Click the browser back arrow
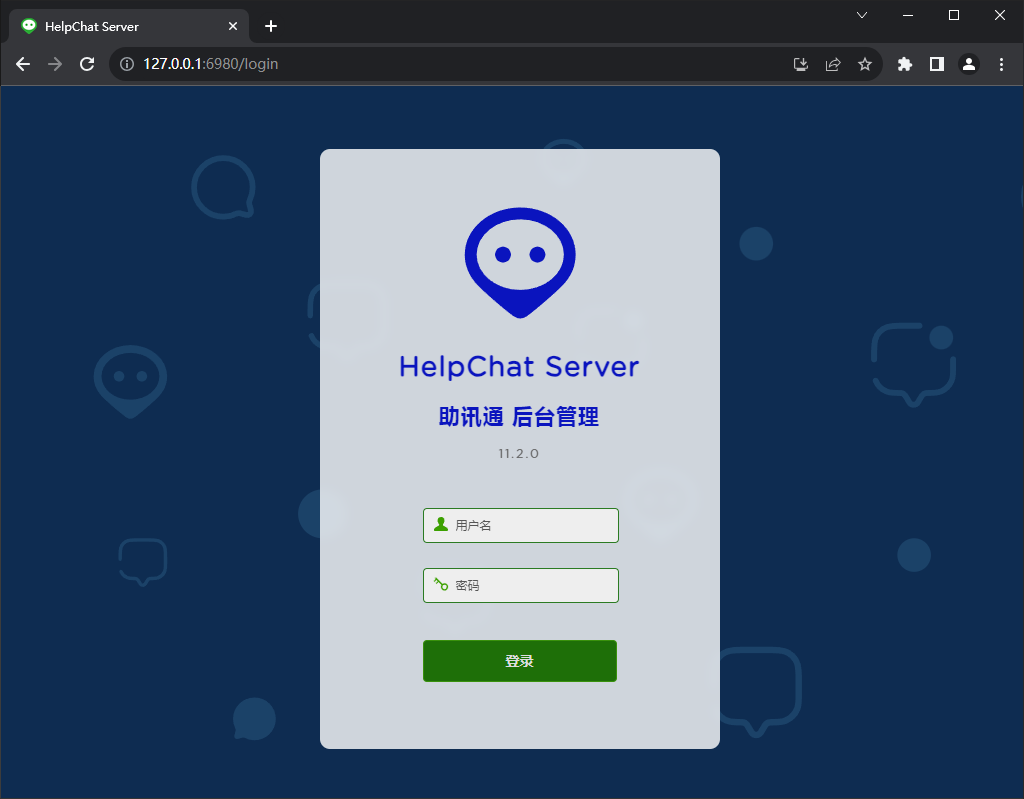1024x799 pixels. coord(23,64)
